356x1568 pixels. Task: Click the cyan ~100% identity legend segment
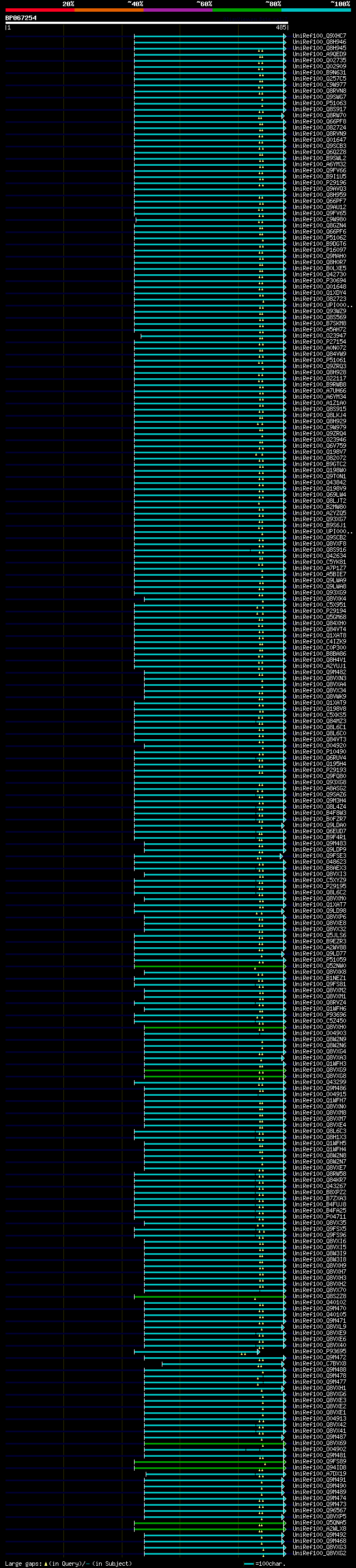(x=317, y=10)
